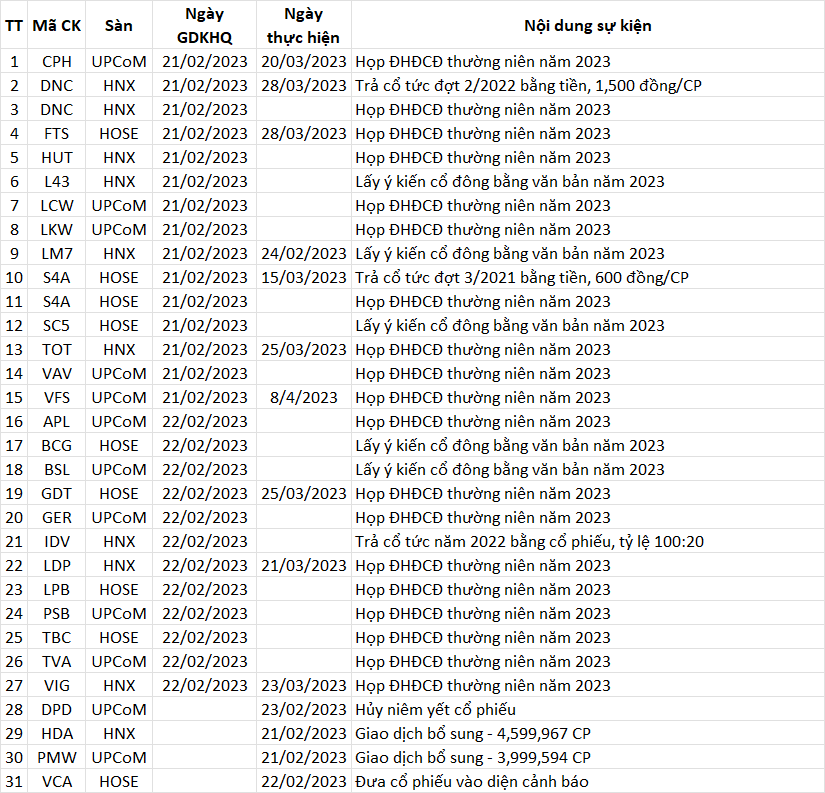The width and height of the screenshot is (825, 793).
Task: Select the 22/02/2023 date in APL row
Action: [x=204, y=421]
